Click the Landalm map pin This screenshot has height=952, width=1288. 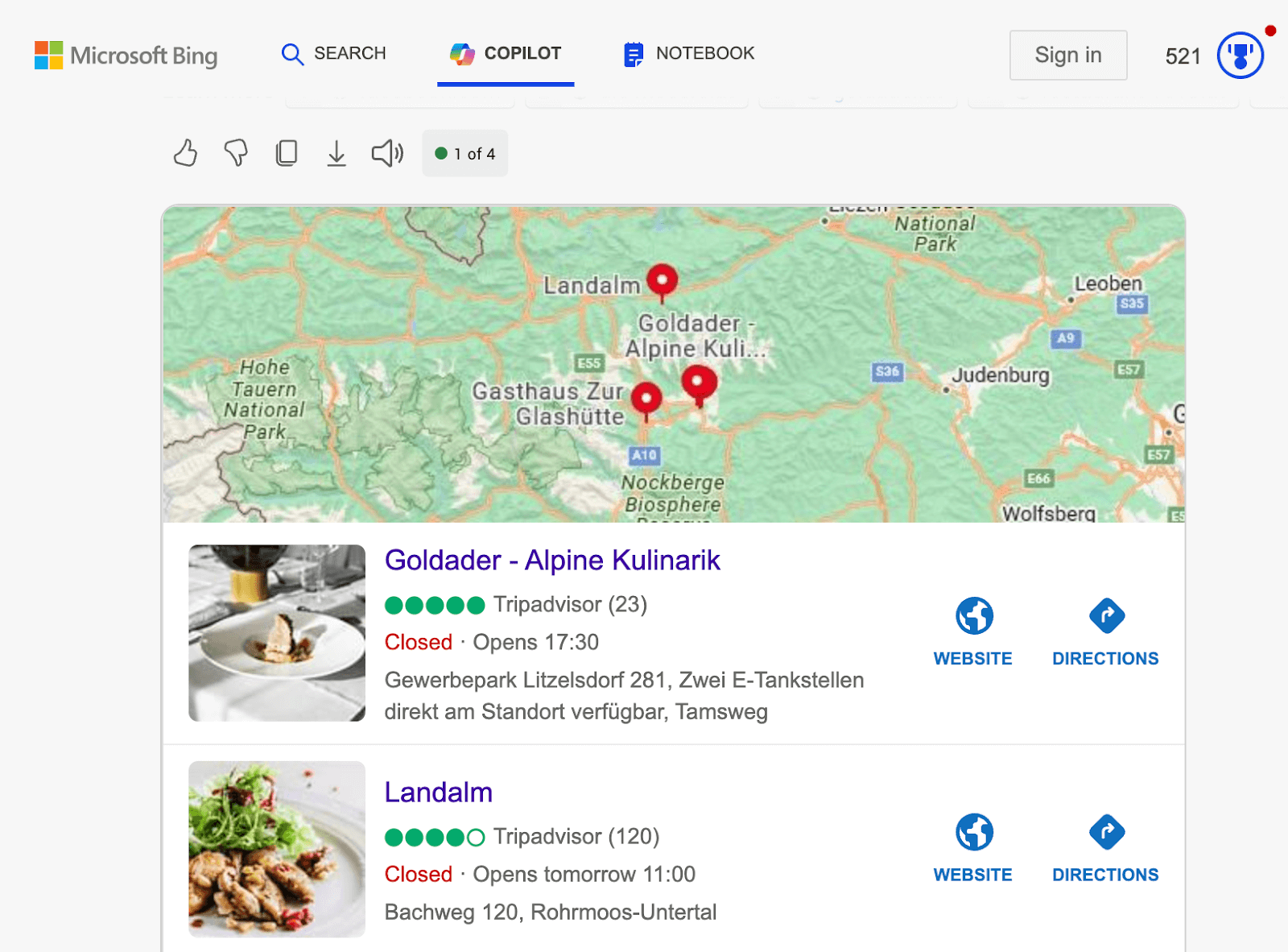click(662, 280)
